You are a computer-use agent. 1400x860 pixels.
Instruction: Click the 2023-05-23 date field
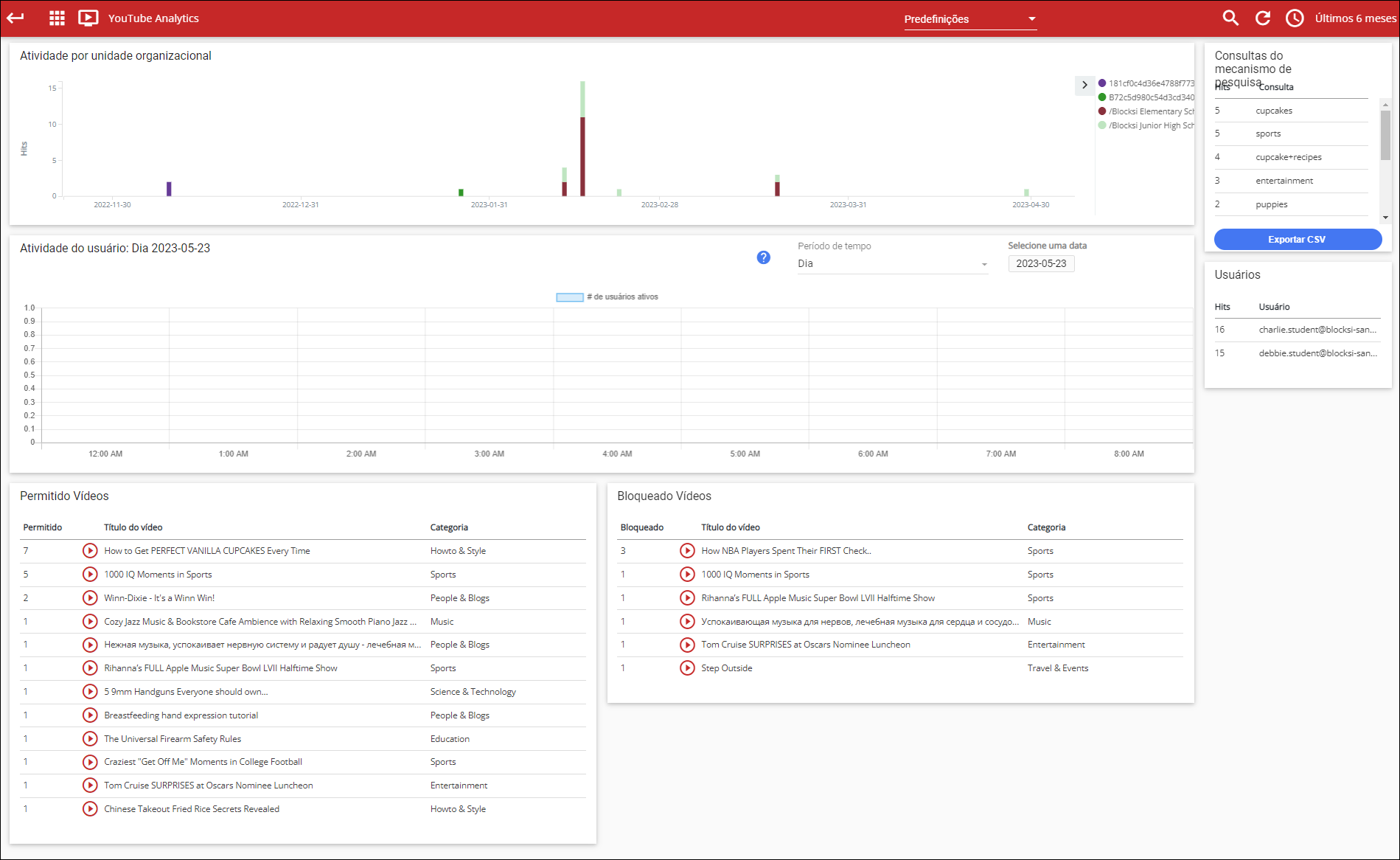1041,264
